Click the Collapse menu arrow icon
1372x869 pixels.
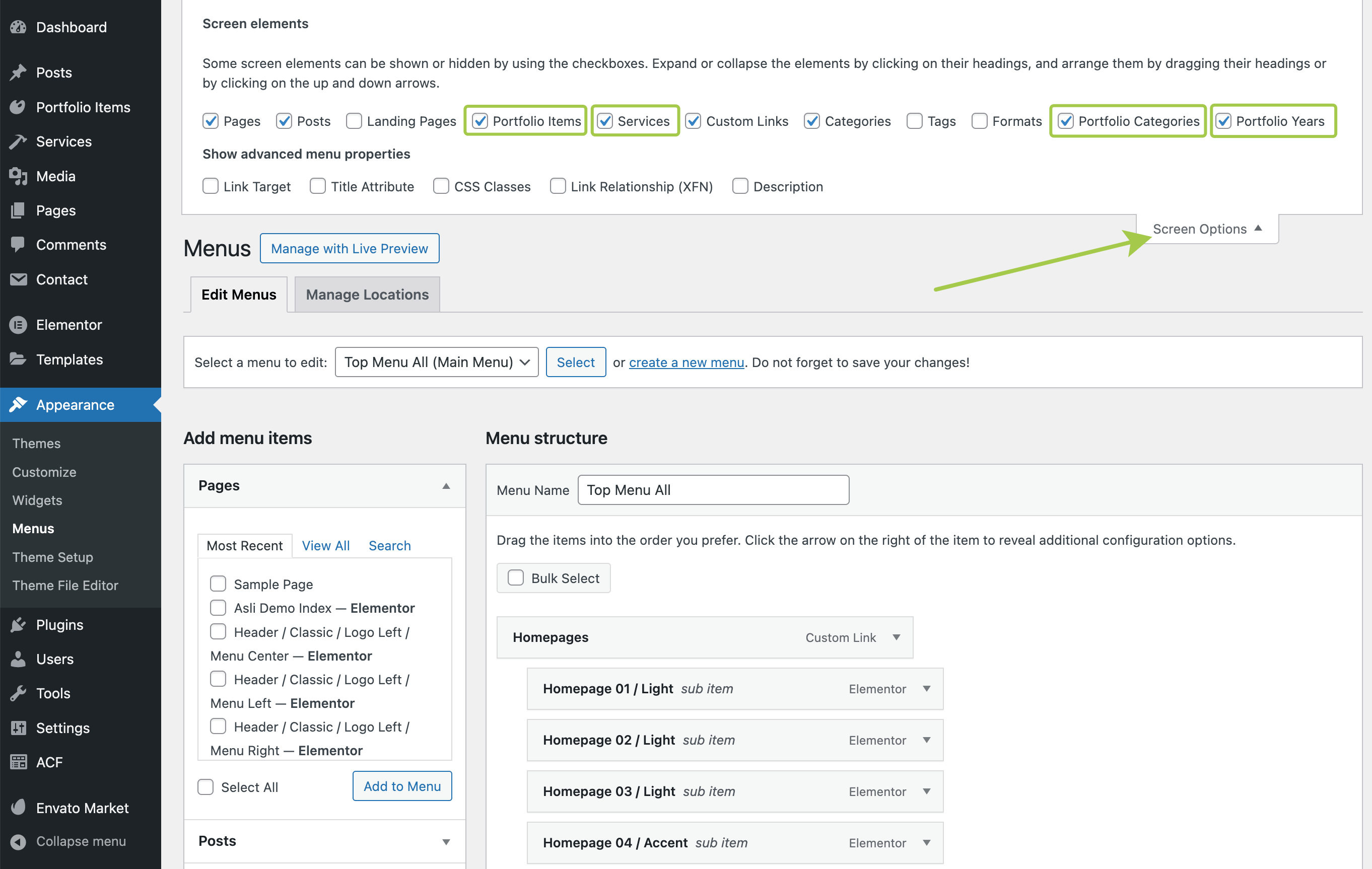coord(18,841)
